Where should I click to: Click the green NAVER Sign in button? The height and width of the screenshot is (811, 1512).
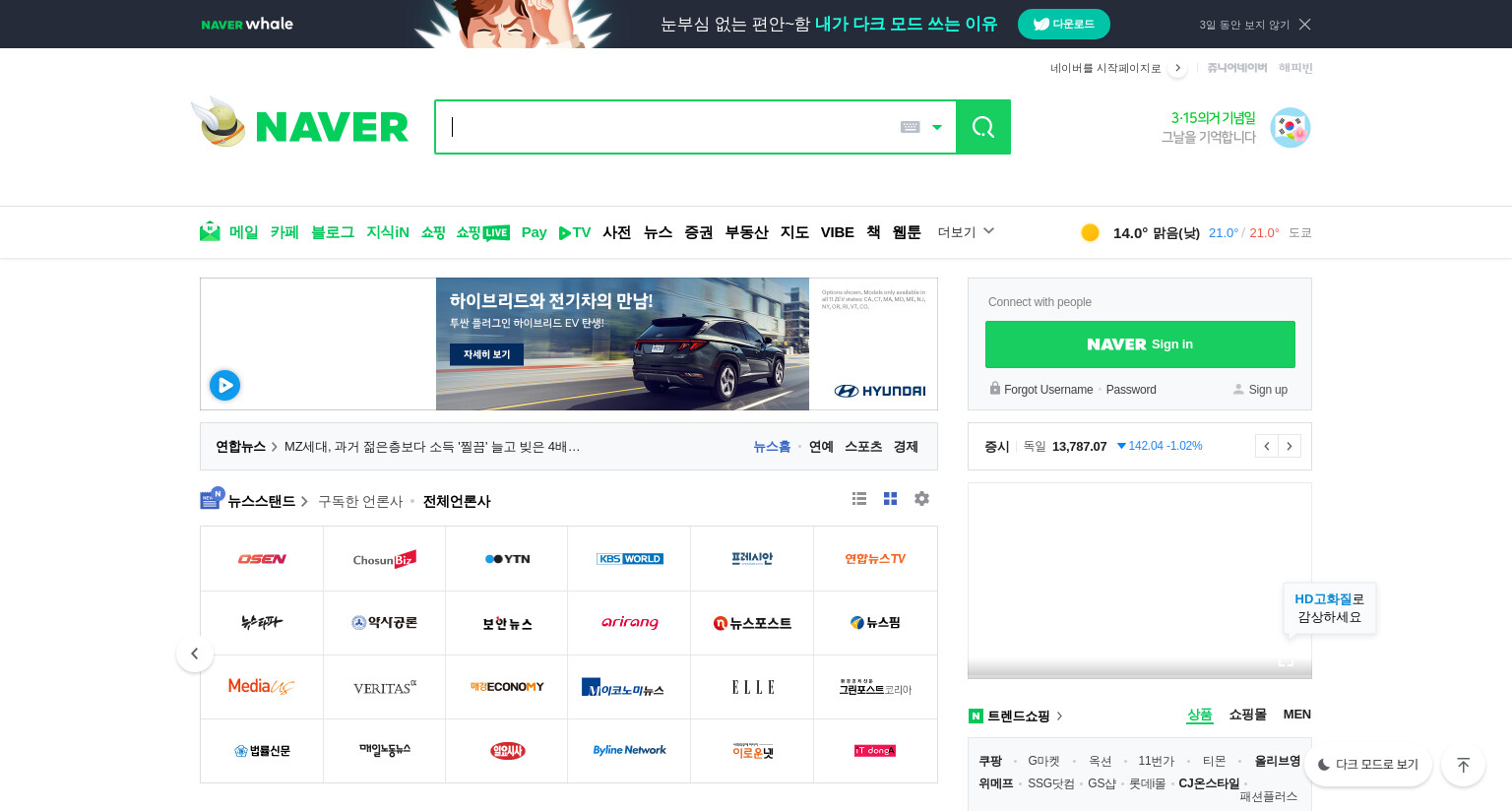1140,344
